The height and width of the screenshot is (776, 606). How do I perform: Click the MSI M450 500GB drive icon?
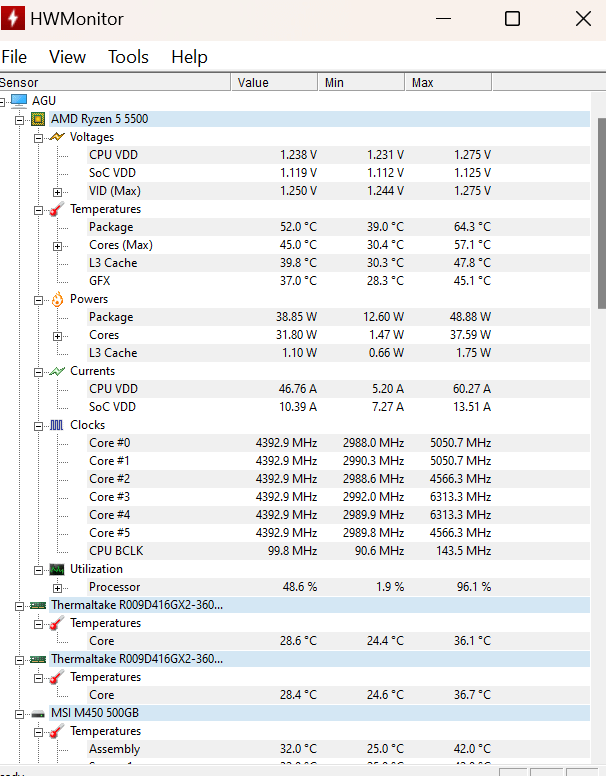point(38,714)
